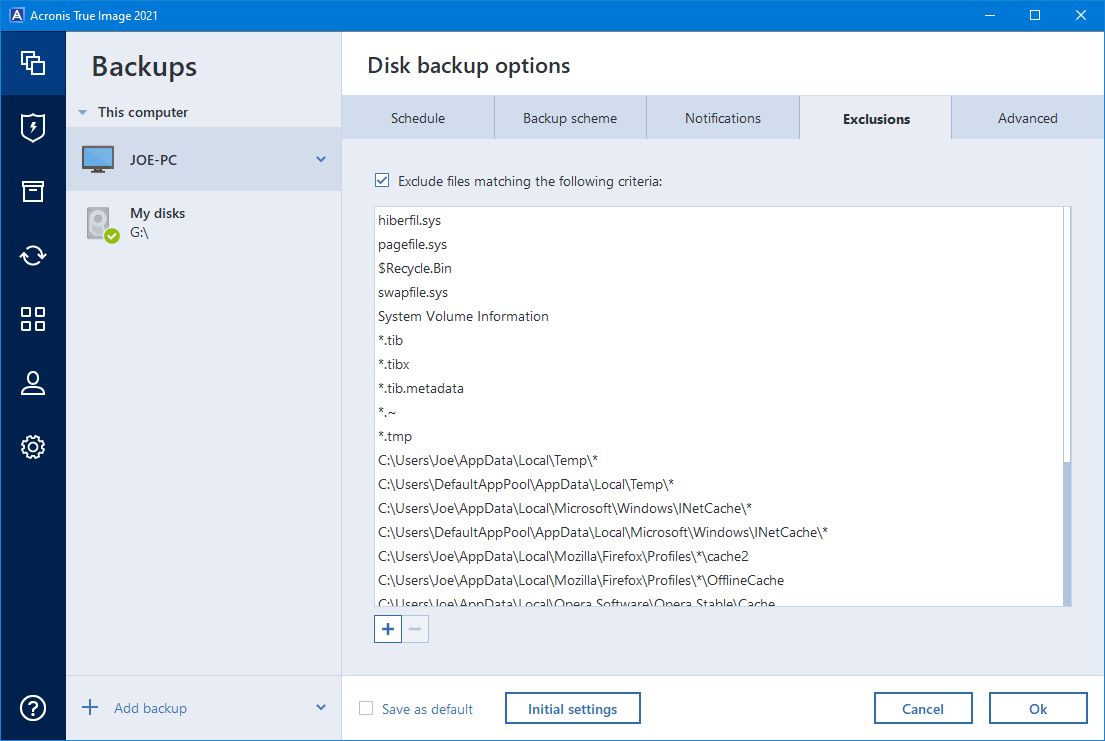The image size is (1105, 741).
Task: Select the *.tibx exclusion entry
Action: (719, 364)
